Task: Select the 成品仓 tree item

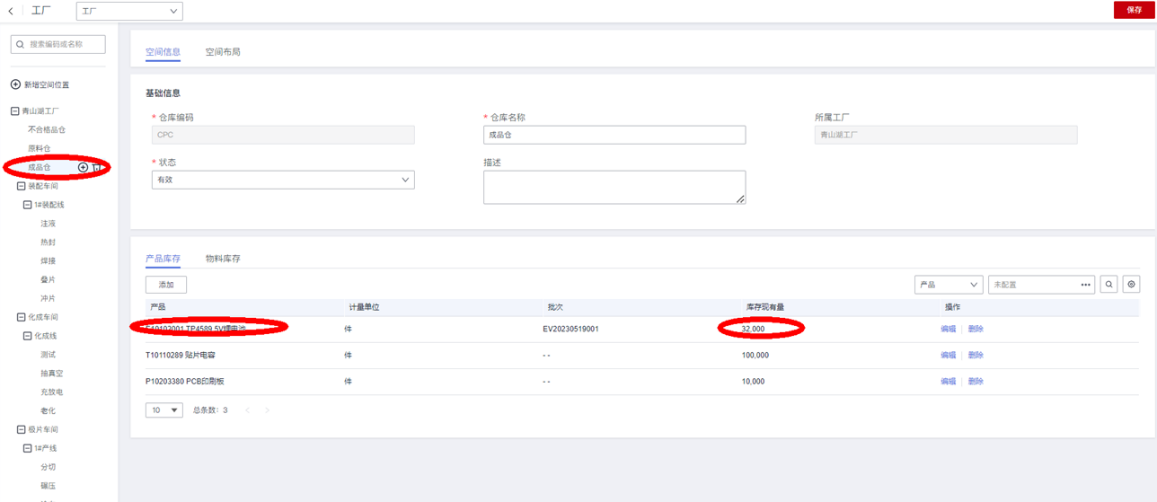Action: (39, 168)
